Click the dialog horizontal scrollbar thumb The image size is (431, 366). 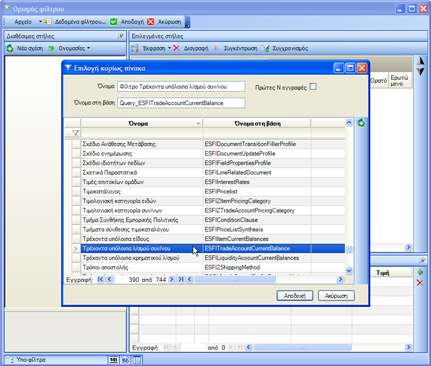235,279
